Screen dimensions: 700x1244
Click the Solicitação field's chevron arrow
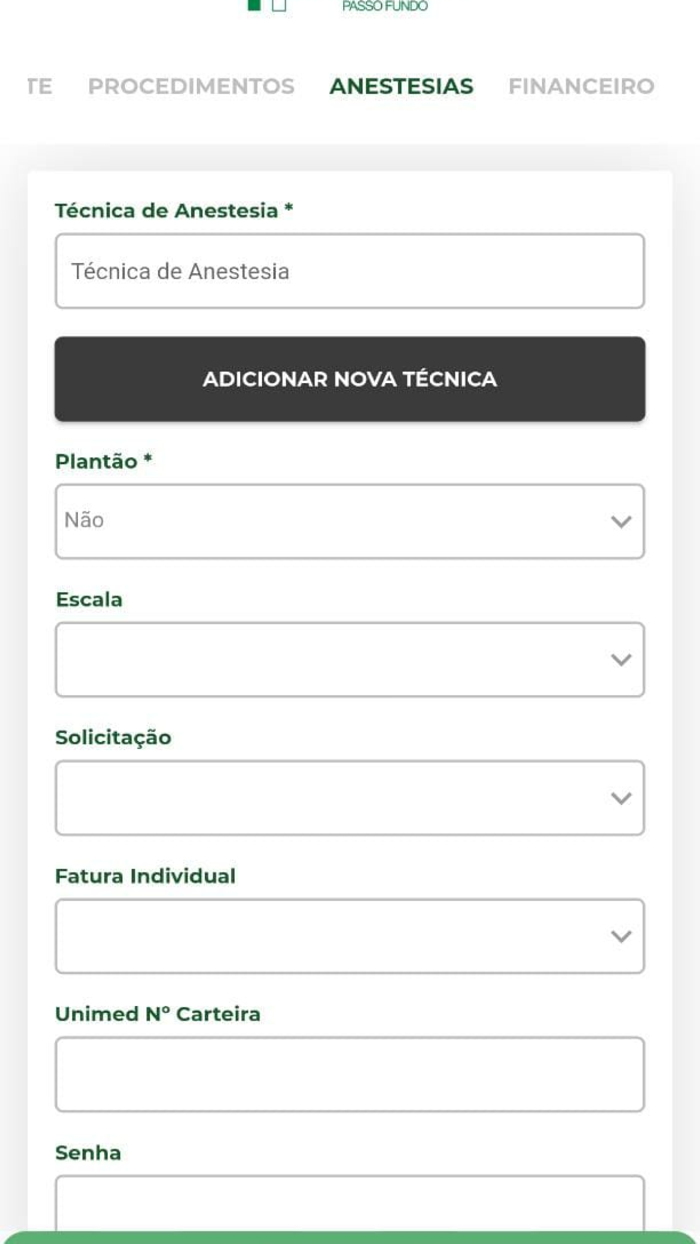pos(621,797)
